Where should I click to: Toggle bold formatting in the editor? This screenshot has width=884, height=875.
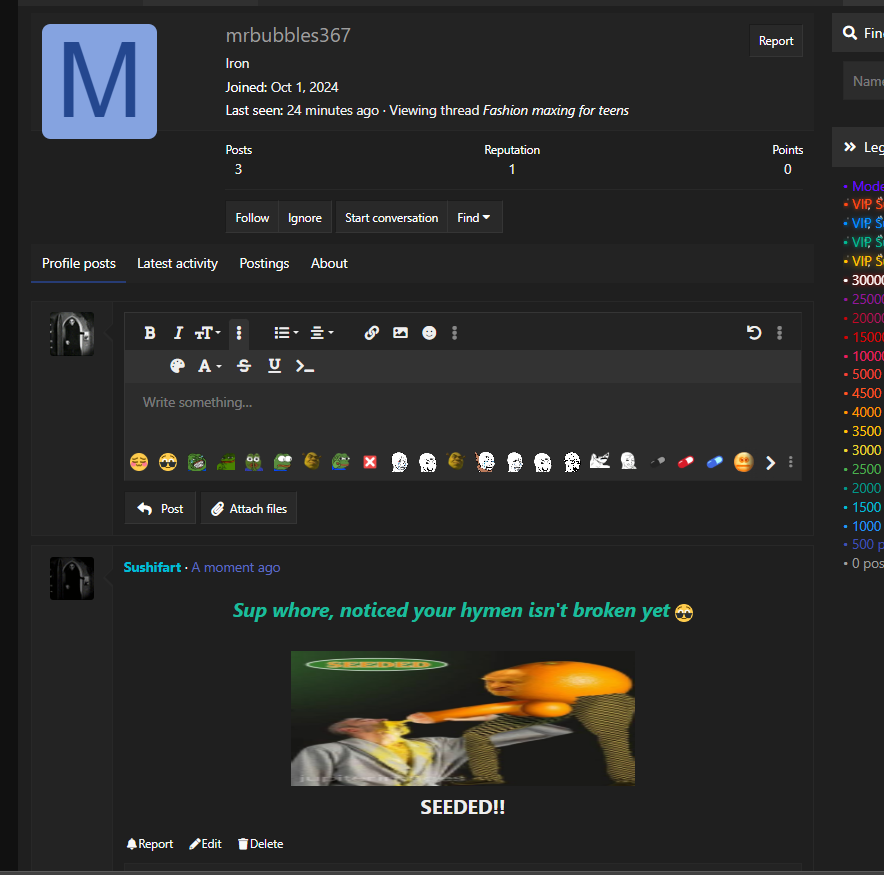(x=150, y=333)
